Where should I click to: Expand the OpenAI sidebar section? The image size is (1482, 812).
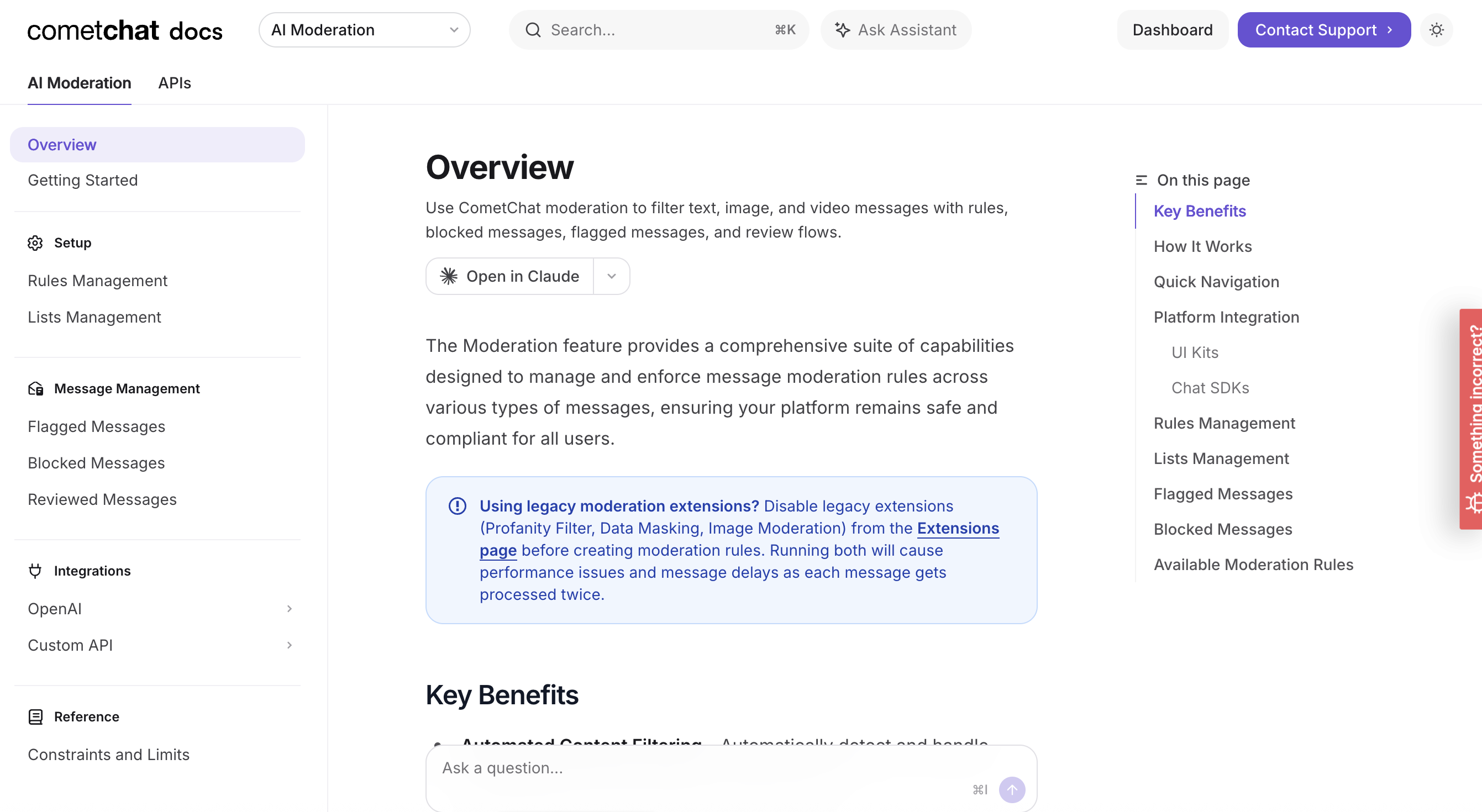tap(290, 608)
